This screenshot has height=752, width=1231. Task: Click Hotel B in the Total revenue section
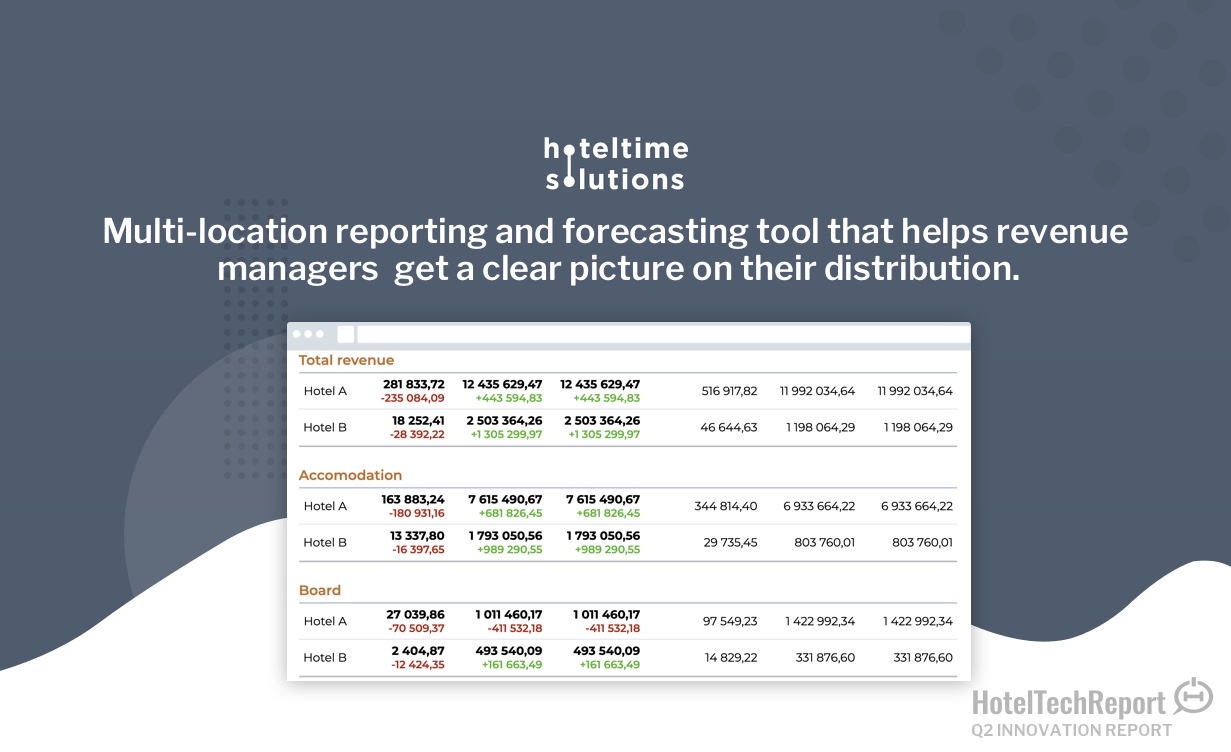coord(325,427)
